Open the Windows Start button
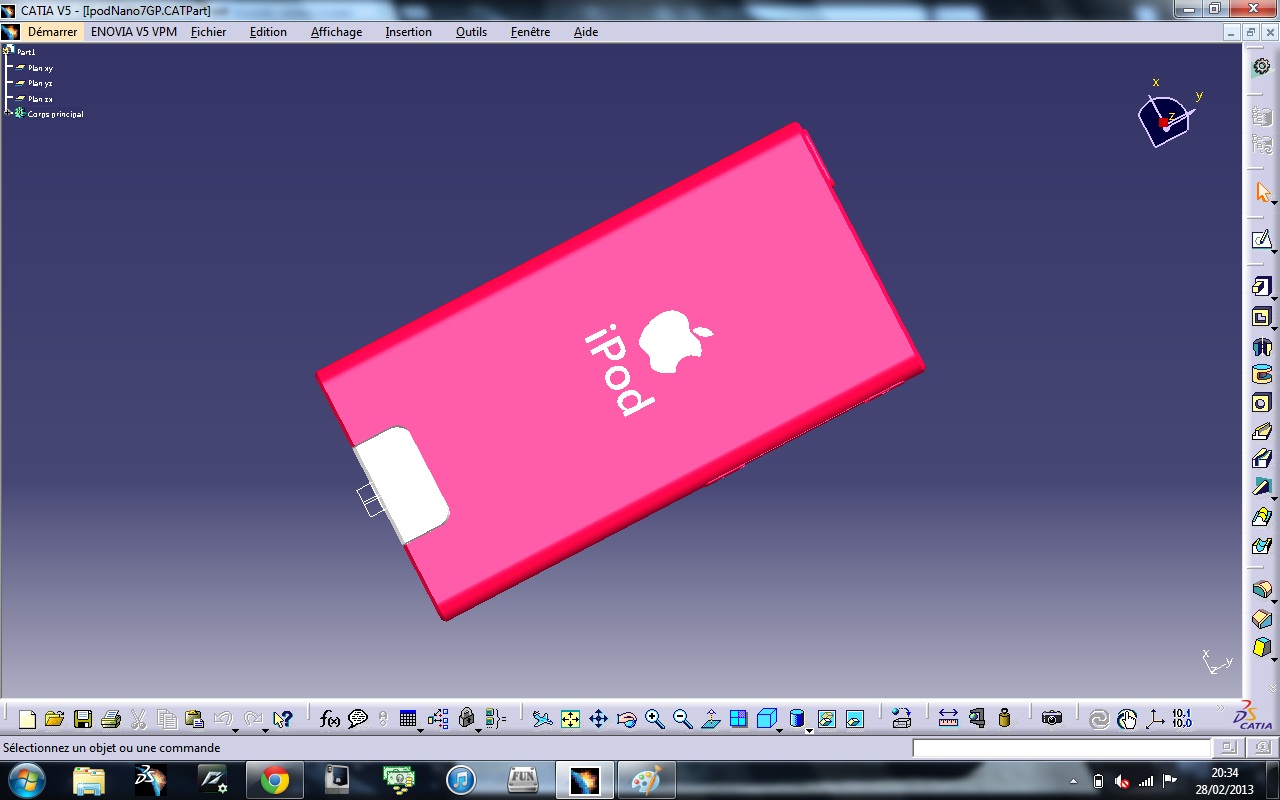The height and width of the screenshot is (800, 1280). click(25, 779)
